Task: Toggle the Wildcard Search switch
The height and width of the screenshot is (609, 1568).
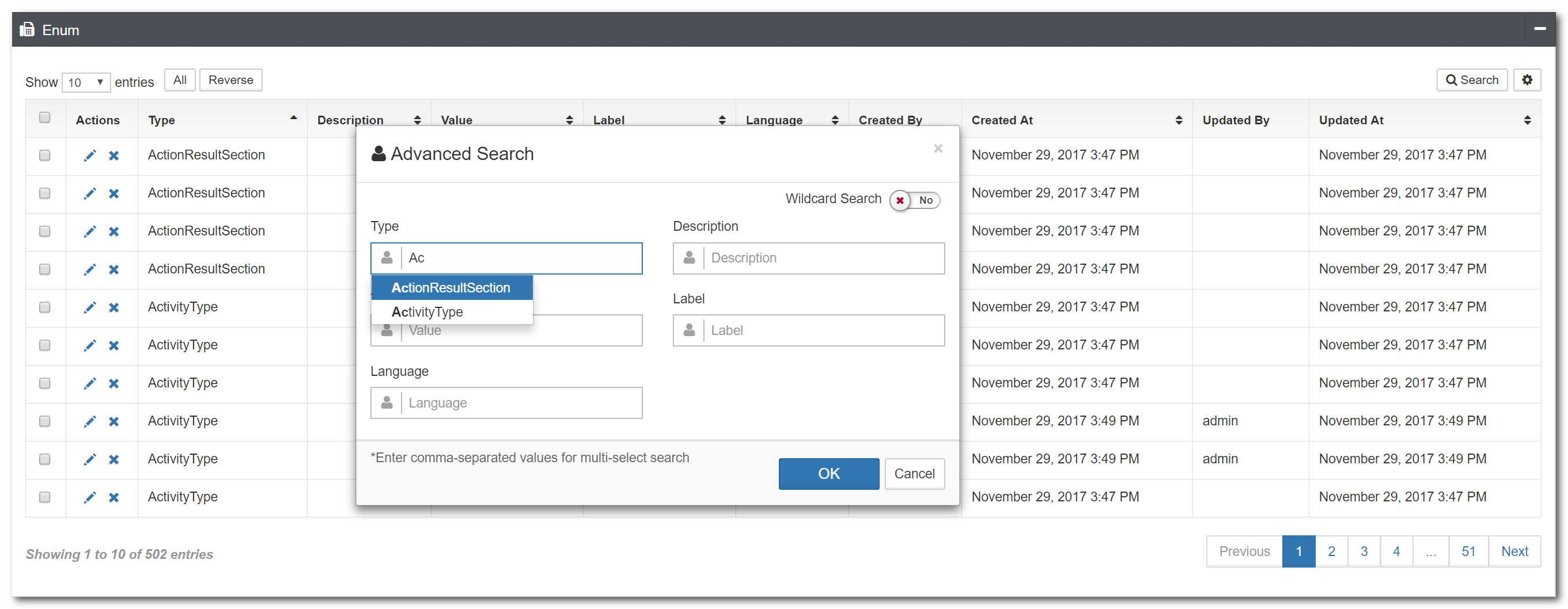Action: pos(915,200)
